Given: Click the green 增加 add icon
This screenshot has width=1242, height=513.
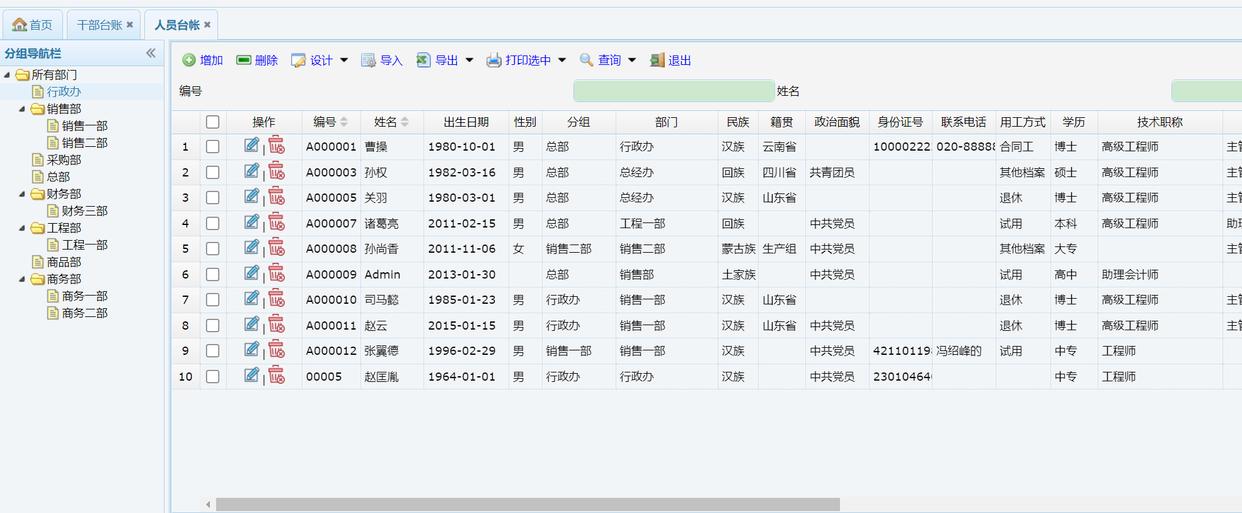Looking at the screenshot, I should click(x=189, y=61).
